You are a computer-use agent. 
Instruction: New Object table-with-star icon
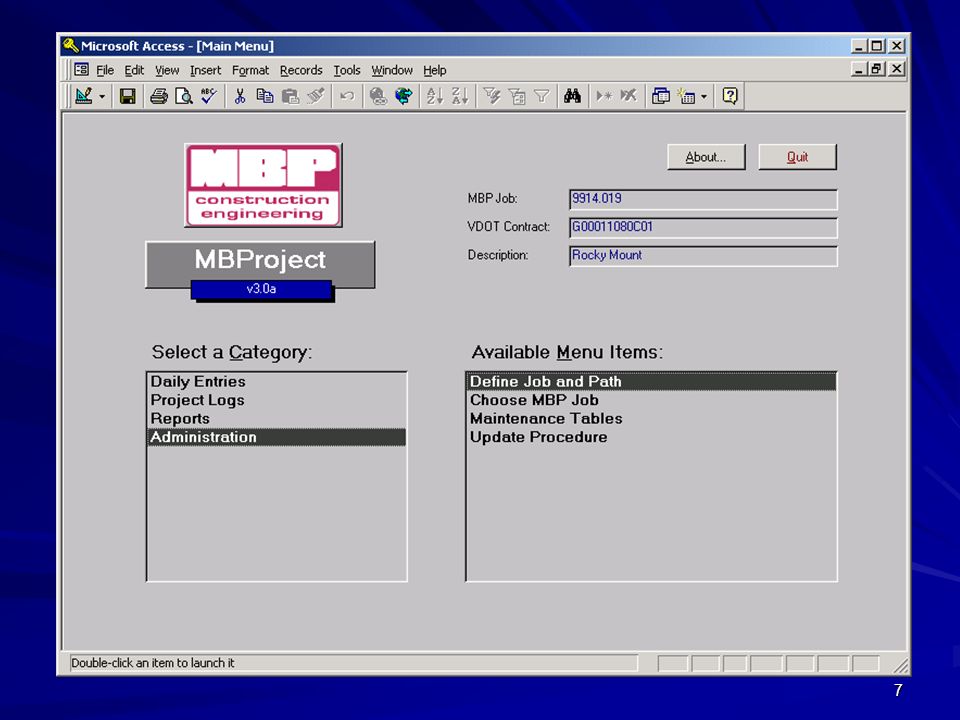tap(686, 96)
